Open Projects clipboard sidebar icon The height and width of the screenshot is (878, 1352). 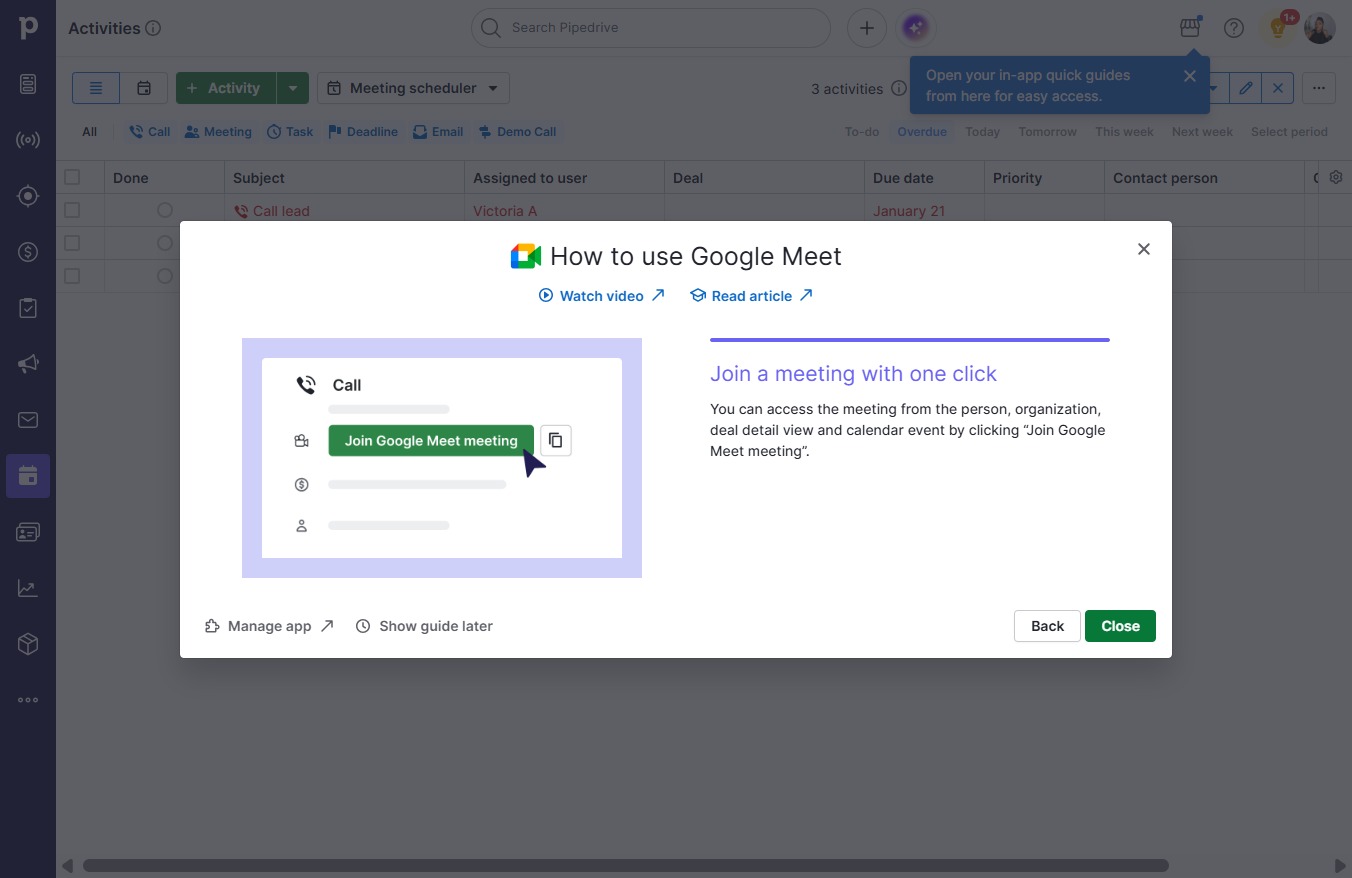tap(28, 308)
